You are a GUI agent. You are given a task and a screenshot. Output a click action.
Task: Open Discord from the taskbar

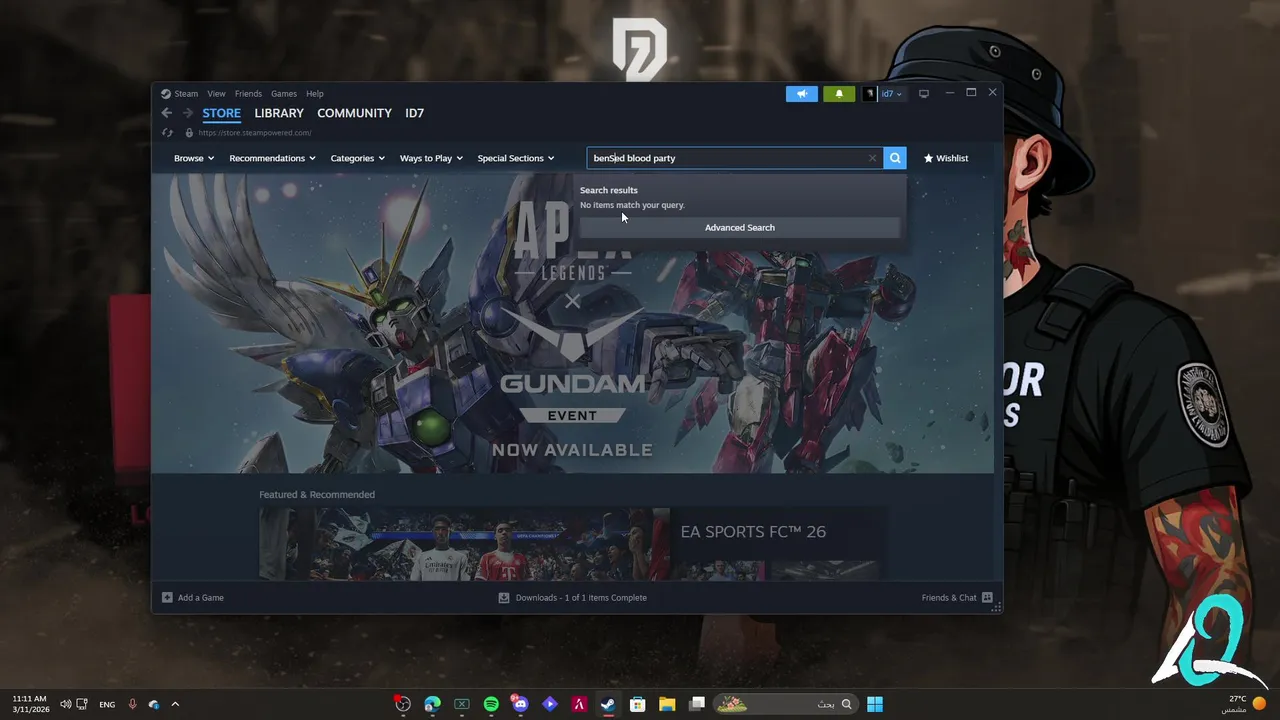pos(520,704)
